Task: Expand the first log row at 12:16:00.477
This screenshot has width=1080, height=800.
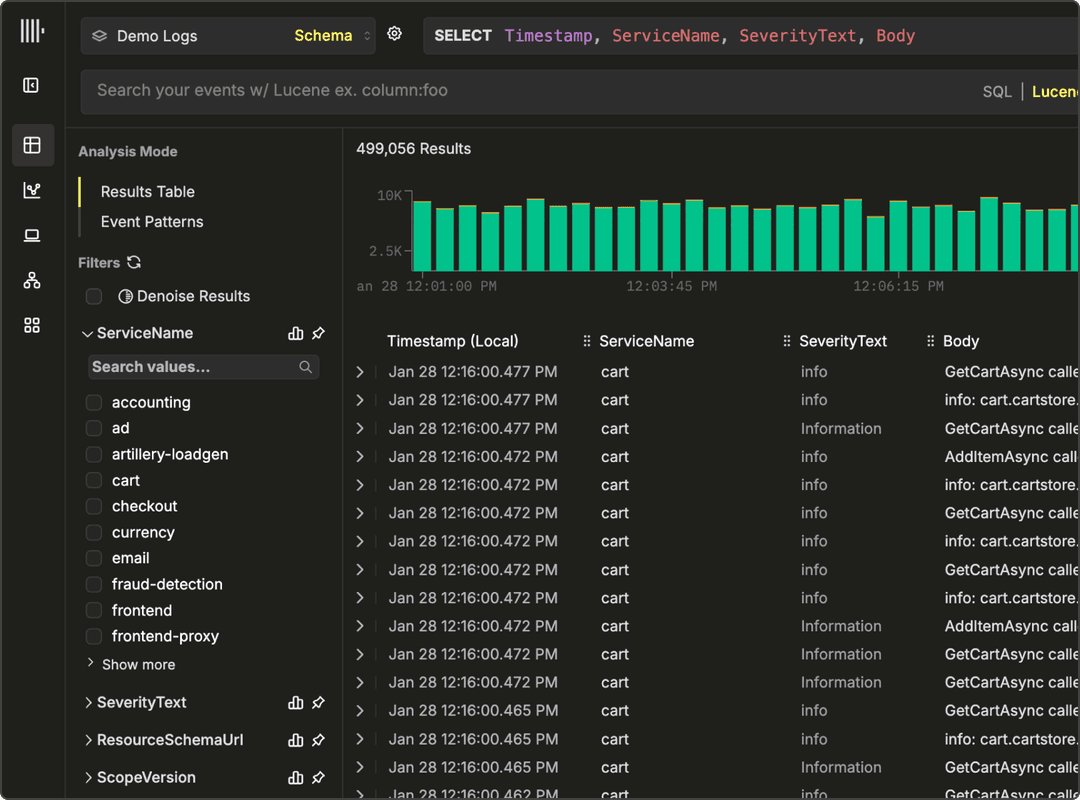Action: tap(360, 372)
